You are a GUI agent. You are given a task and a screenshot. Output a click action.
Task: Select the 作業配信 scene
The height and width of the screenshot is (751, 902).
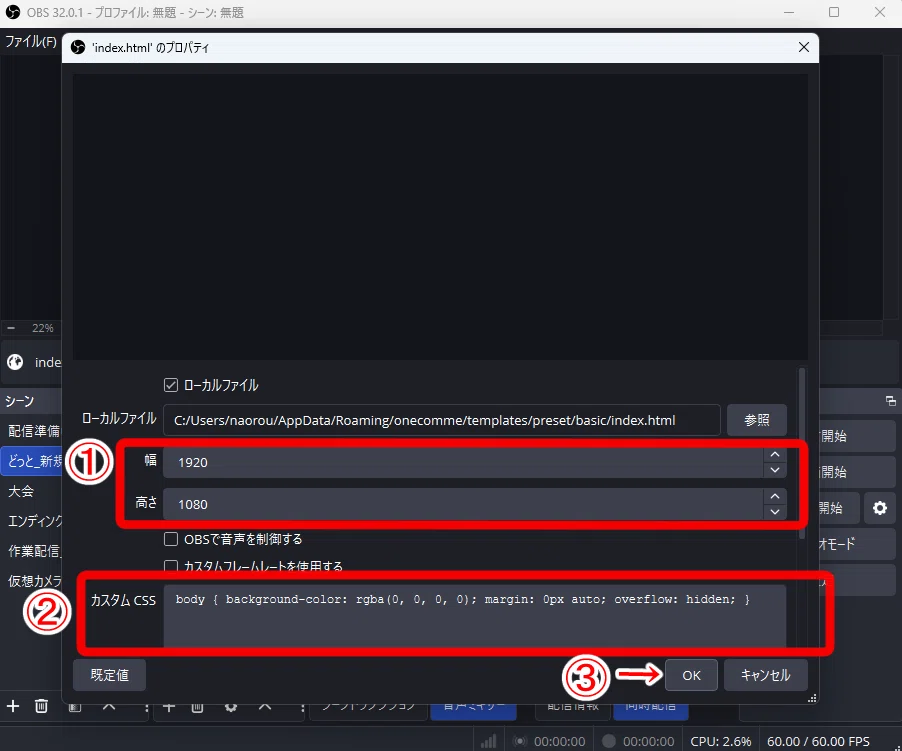point(32,551)
